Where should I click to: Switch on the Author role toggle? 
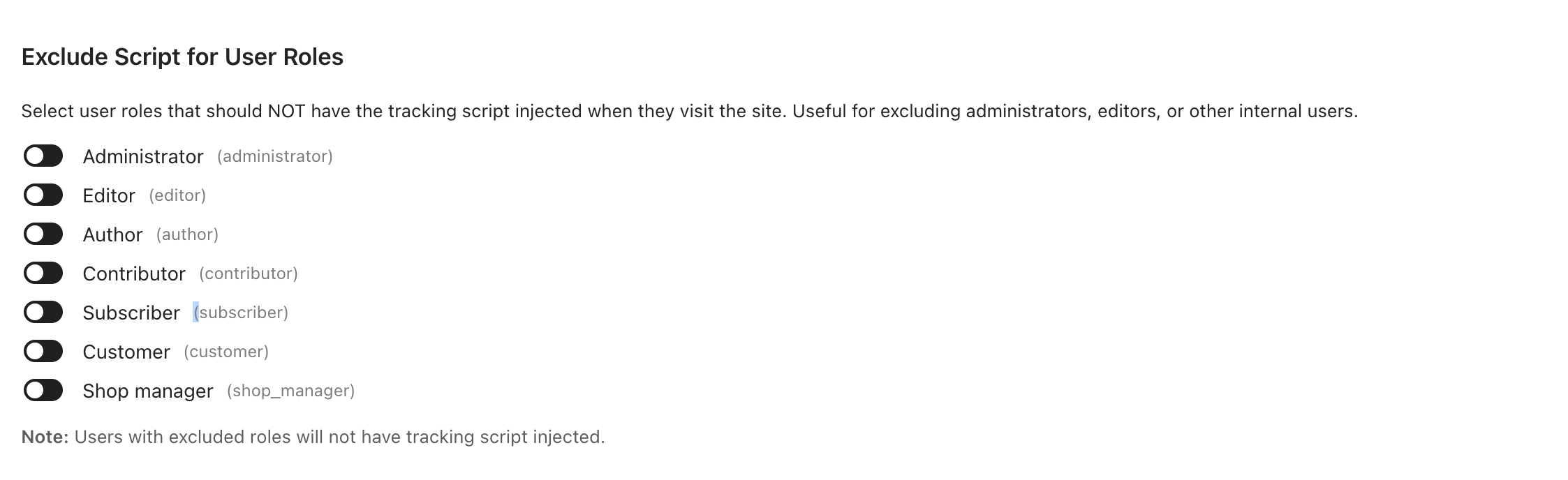point(43,234)
